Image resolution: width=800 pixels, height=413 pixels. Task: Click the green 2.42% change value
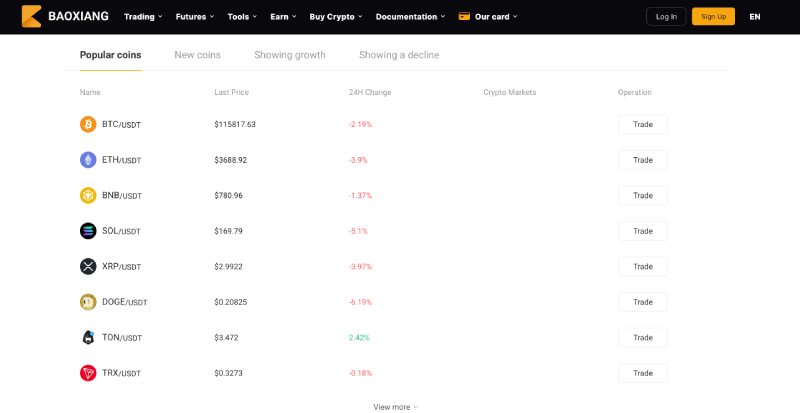click(x=359, y=337)
